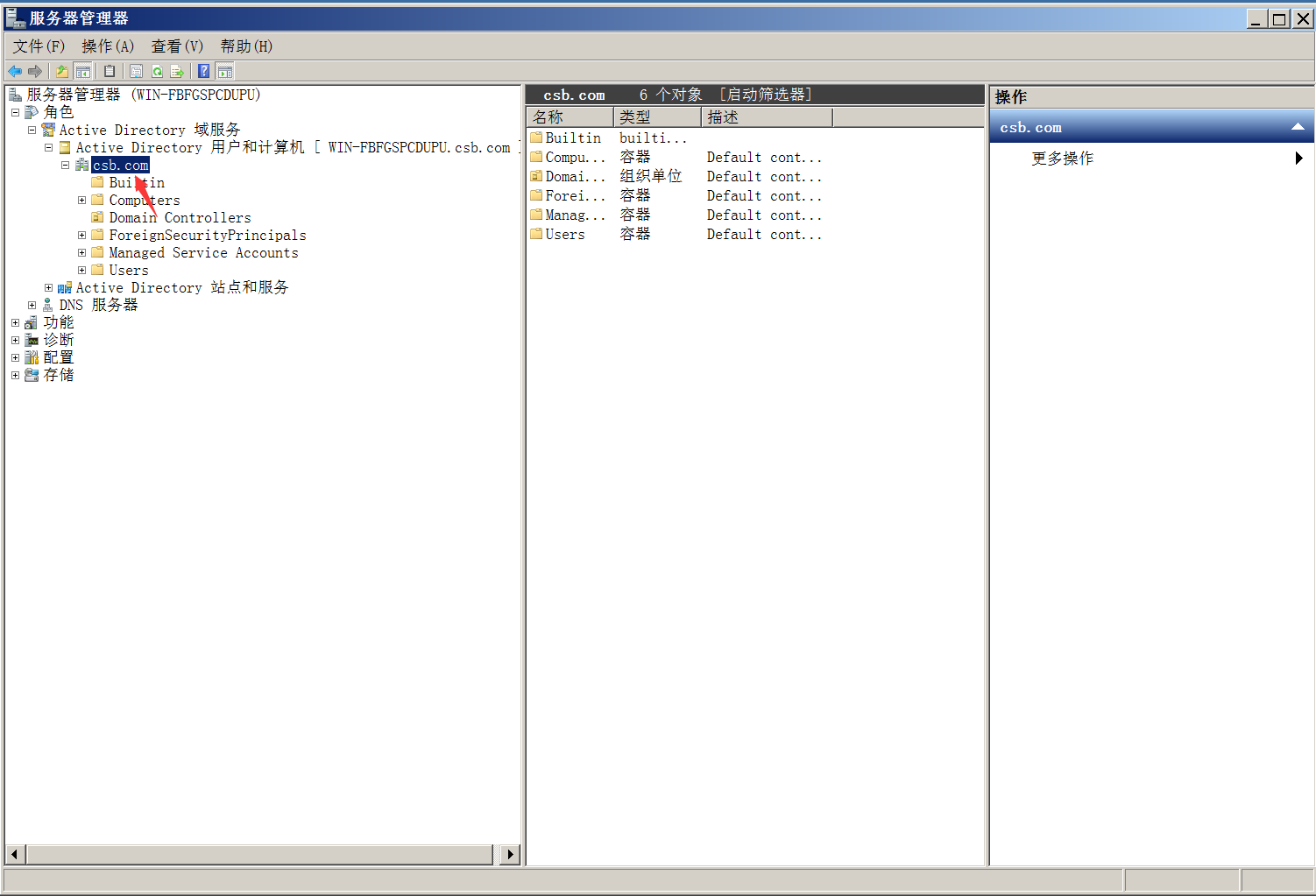1316x896 pixels.
Task: Open Properties via the toolbar icon
Action: pyautogui.click(x=137, y=72)
